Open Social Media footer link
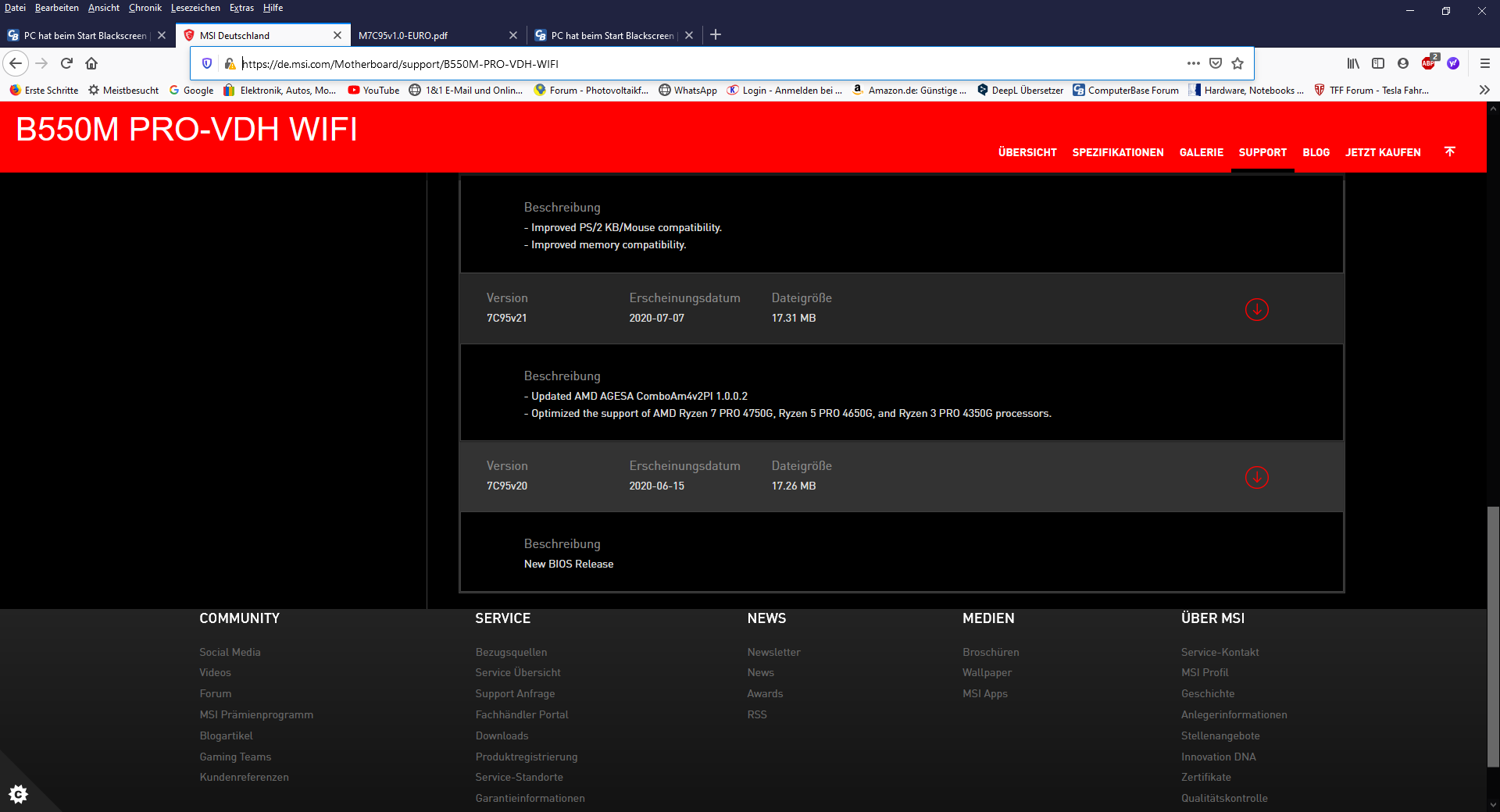 point(230,652)
